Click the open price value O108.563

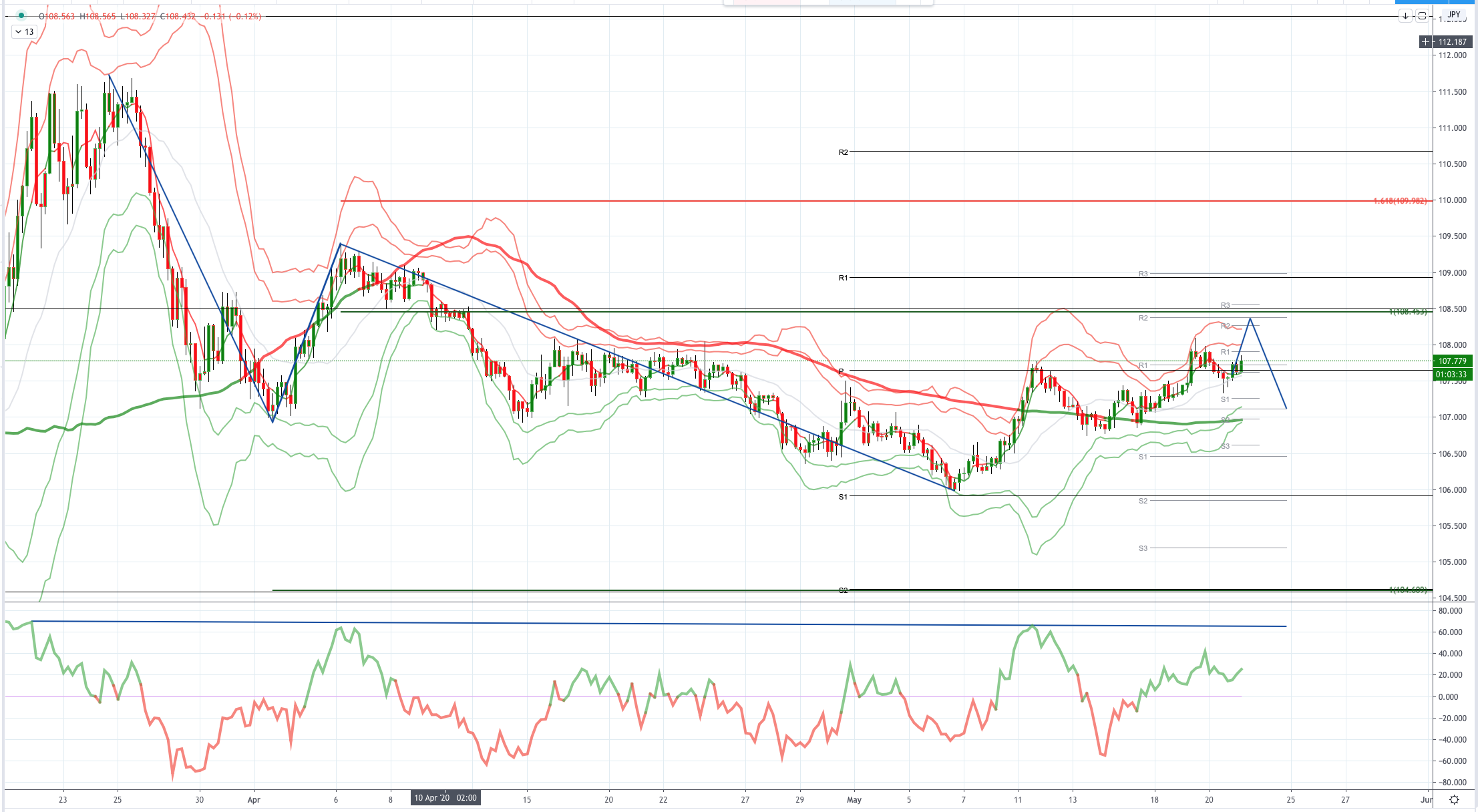point(57,16)
